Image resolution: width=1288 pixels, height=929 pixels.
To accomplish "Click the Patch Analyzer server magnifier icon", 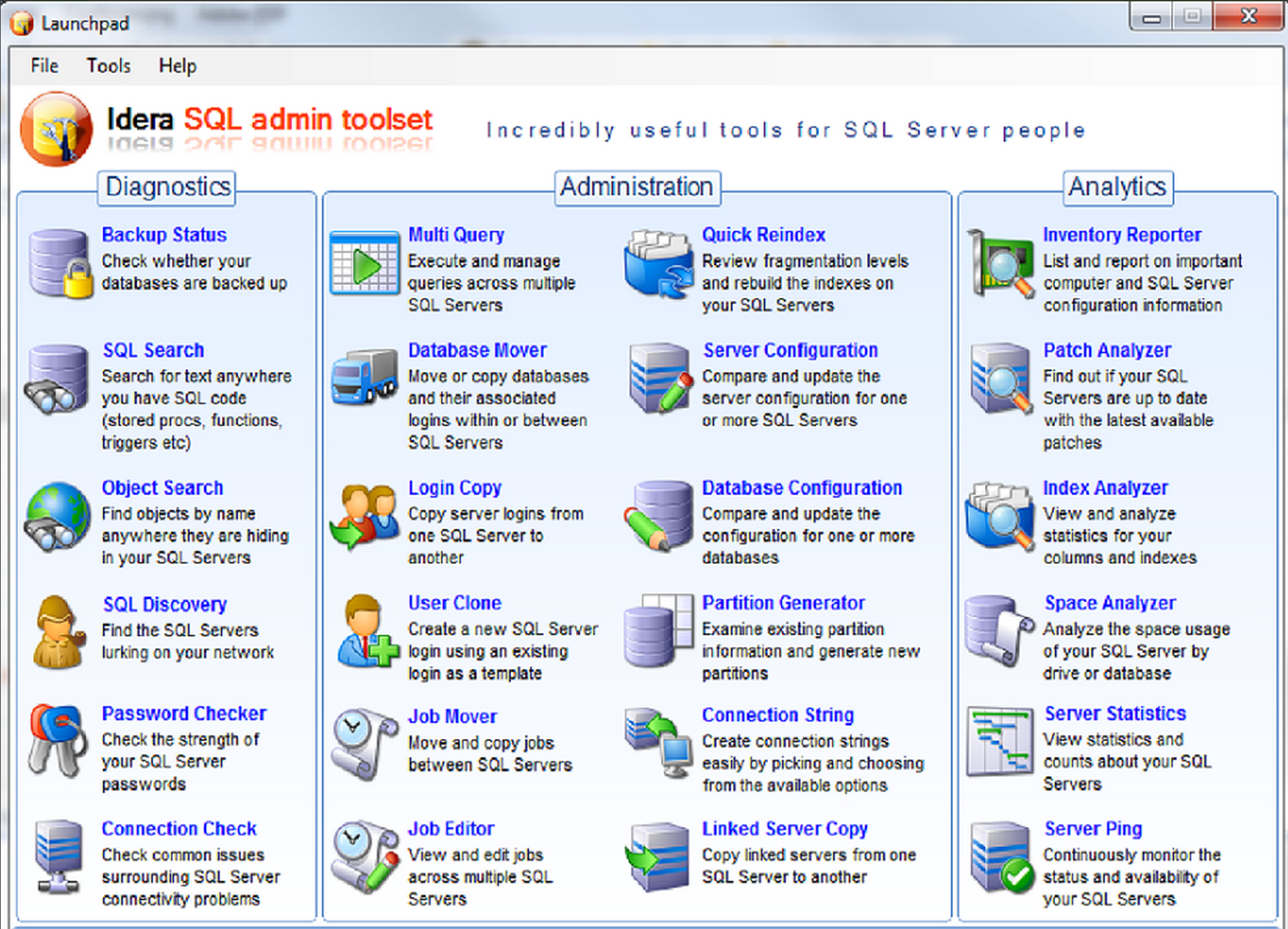I will click(x=1001, y=379).
